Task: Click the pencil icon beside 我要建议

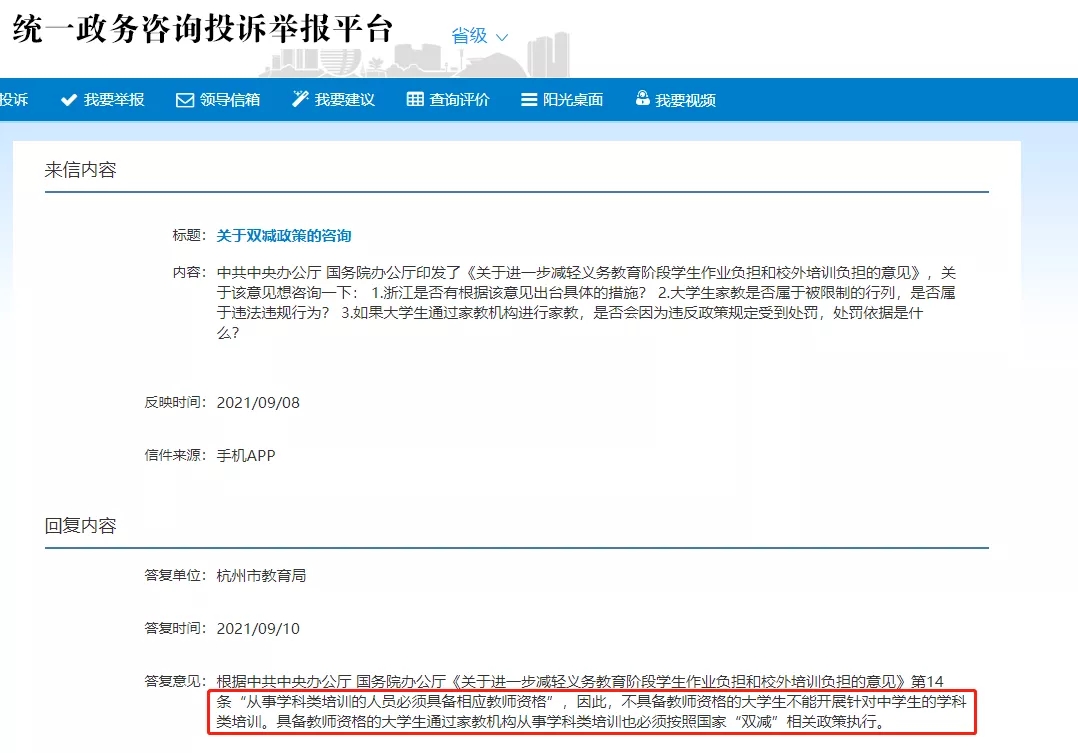Action: 300,99
